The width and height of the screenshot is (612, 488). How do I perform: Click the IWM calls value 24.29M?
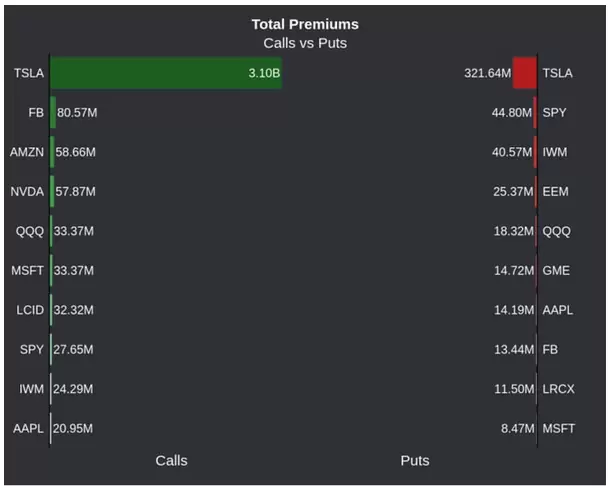[x=73, y=389]
